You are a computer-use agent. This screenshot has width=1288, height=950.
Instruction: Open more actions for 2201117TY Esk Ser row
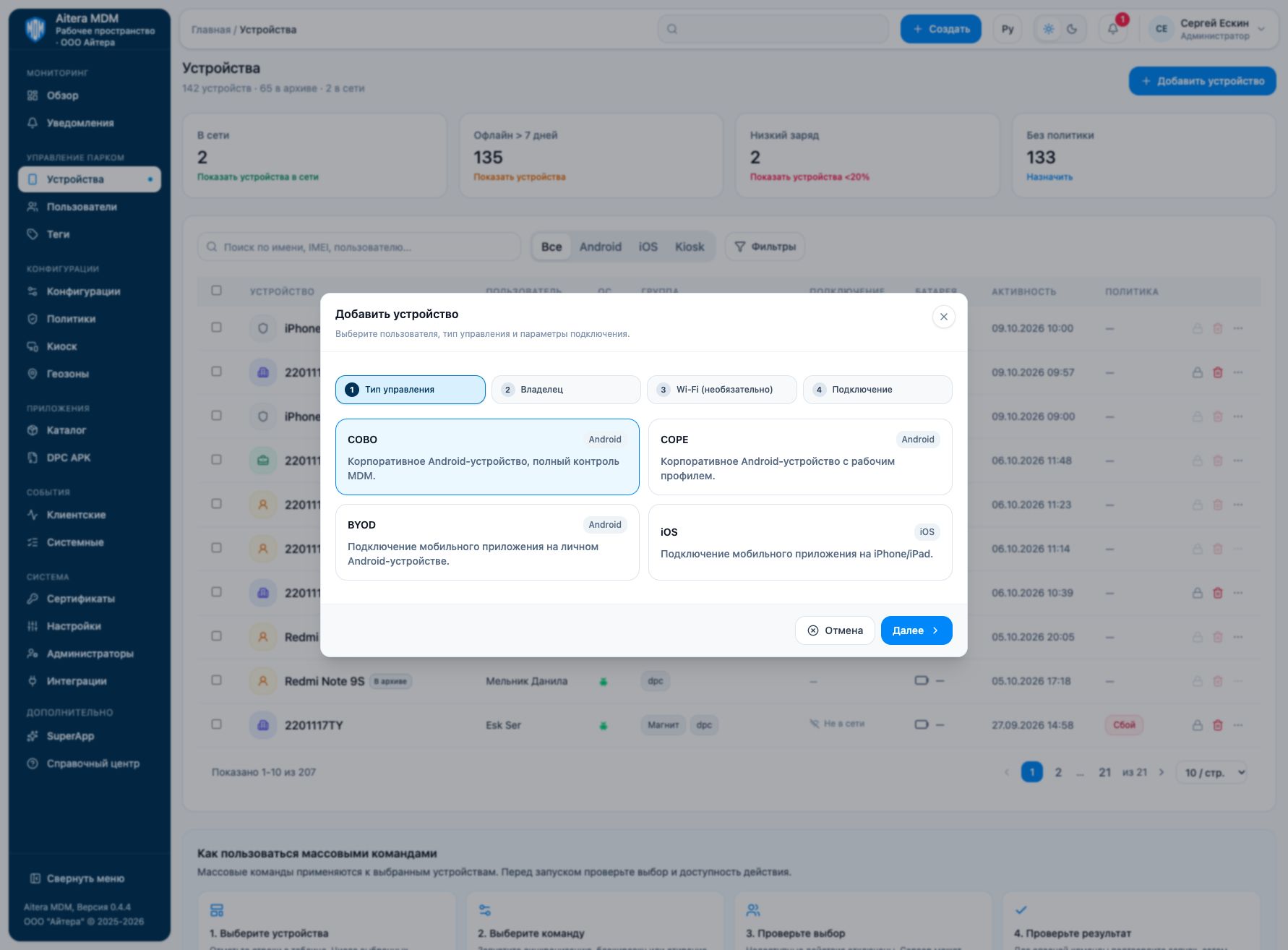pos(1238,724)
